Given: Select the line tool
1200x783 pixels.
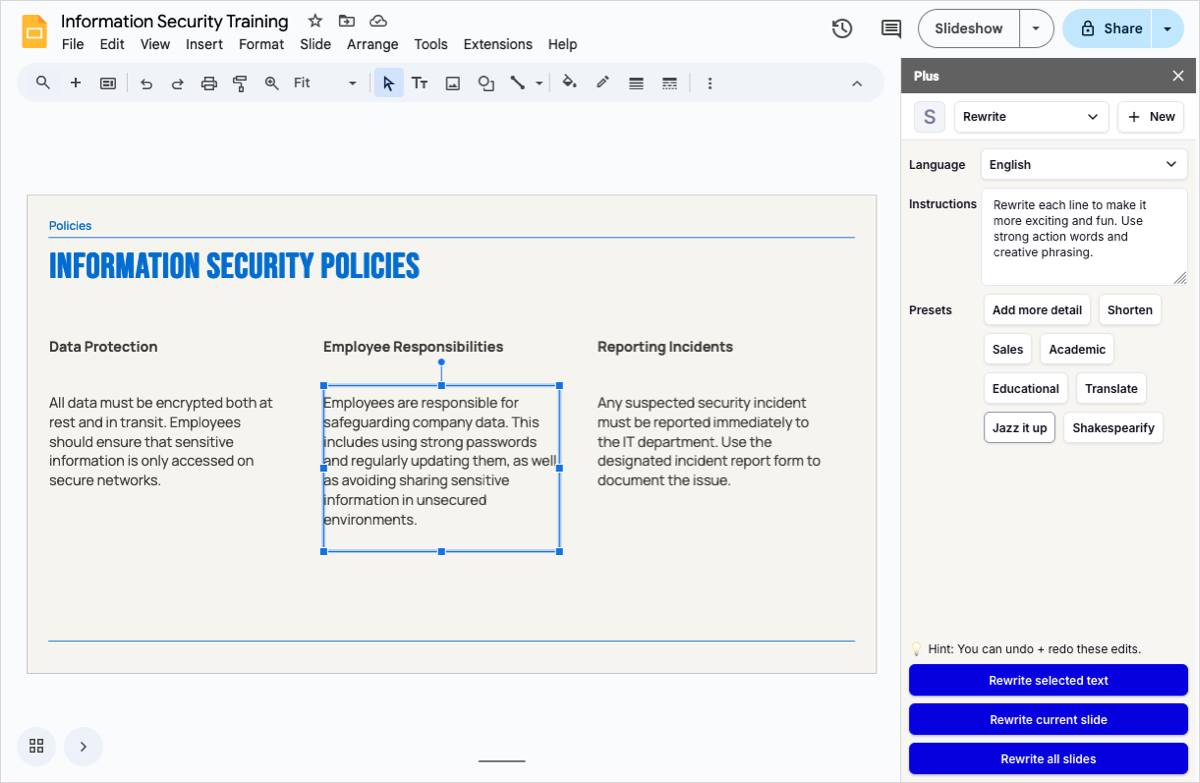Looking at the screenshot, I should coord(517,83).
